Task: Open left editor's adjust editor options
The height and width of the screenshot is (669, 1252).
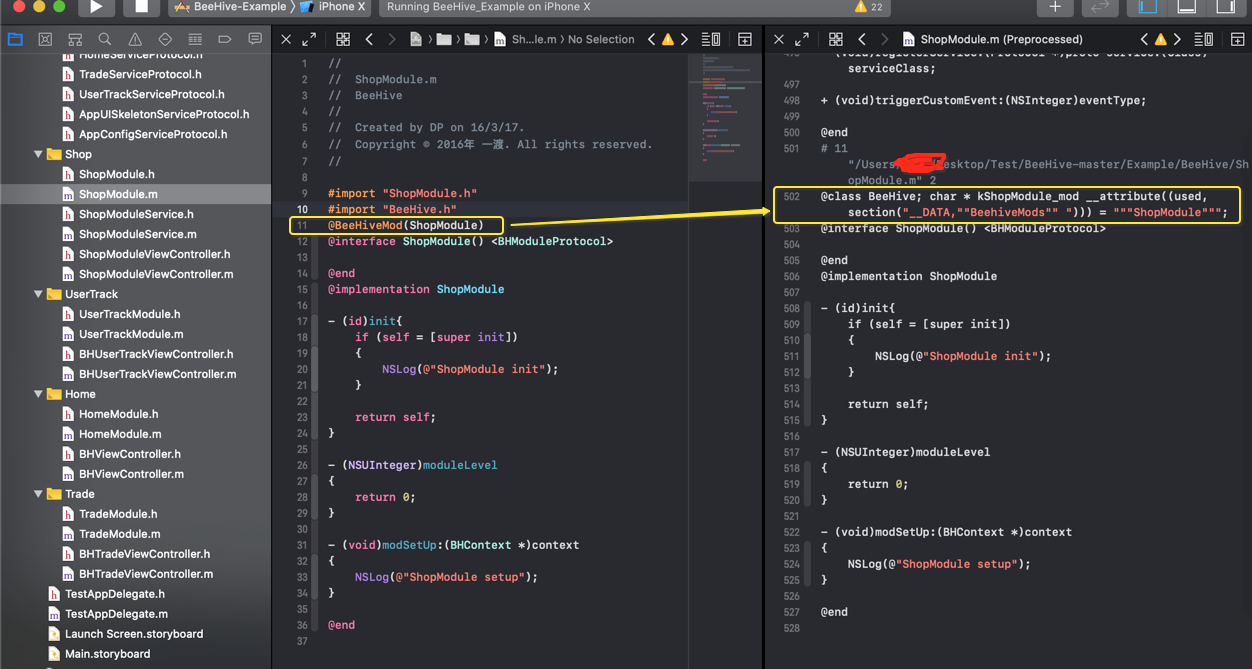Action: (x=711, y=40)
